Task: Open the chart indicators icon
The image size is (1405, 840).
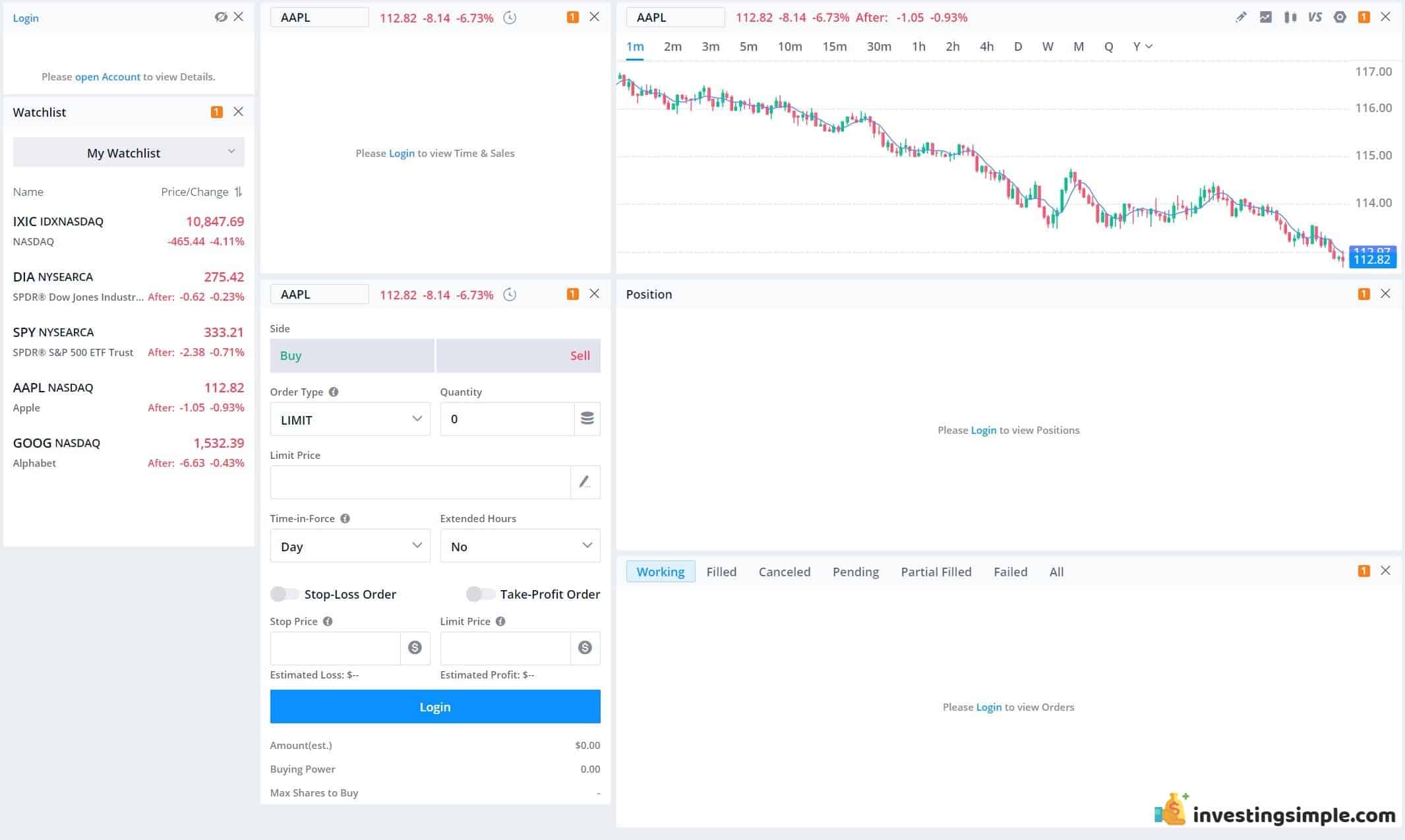Action: pyautogui.click(x=1265, y=18)
